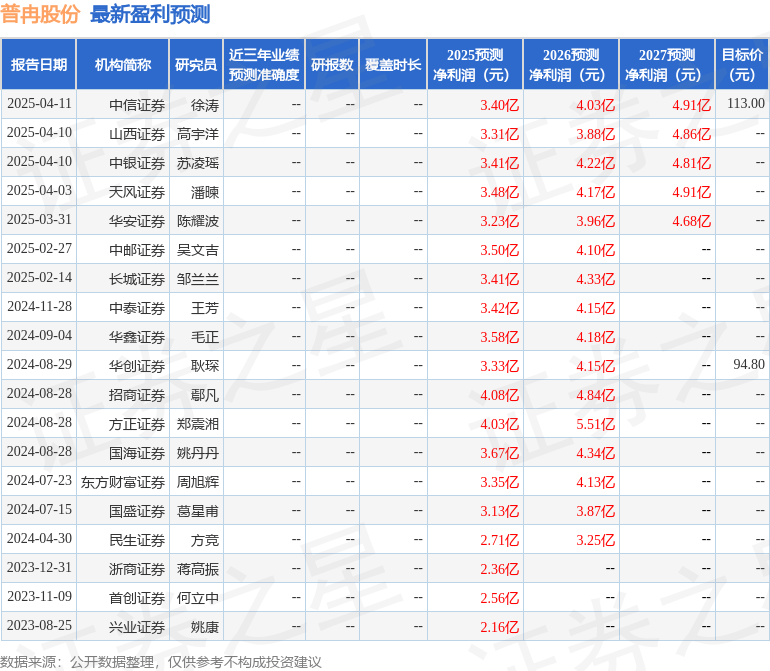Viewport: 770px width, 671px height.
Task: Click the 2025预测净利润 column header
Action: pos(475,65)
